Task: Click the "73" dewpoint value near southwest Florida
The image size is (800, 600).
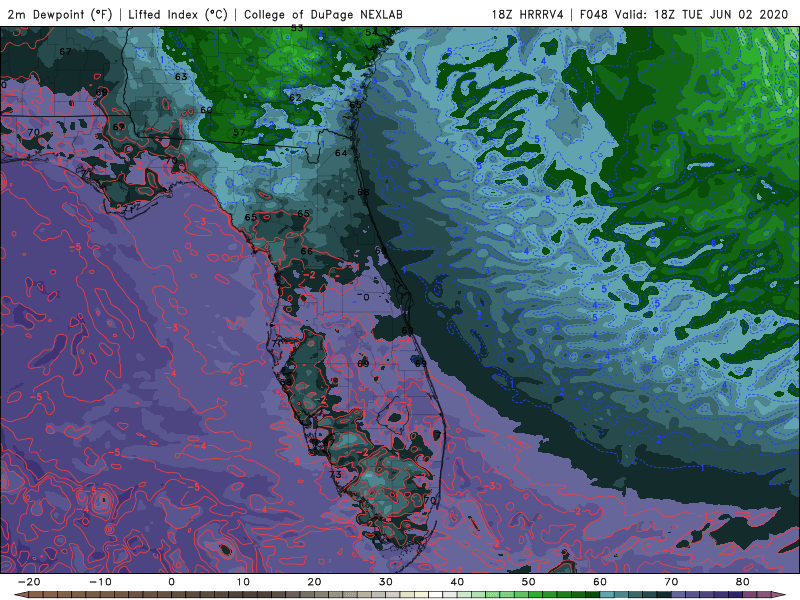Action: pyautogui.click(x=335, y=474)
